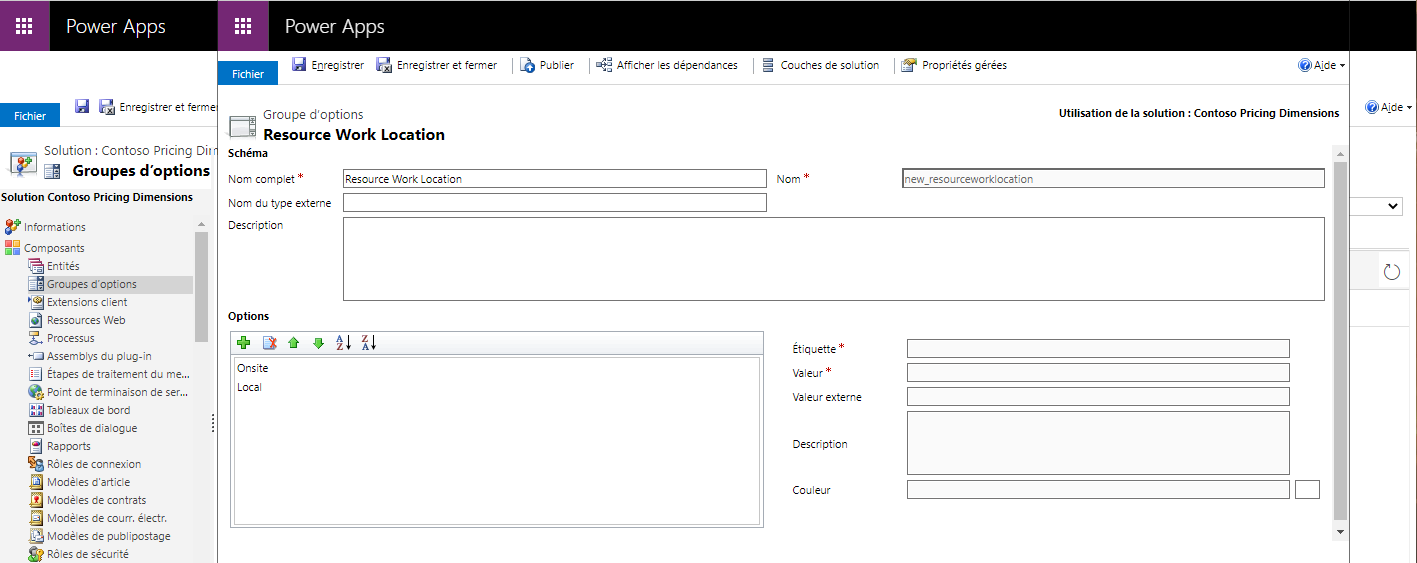Click the help question mark icon in front window
The height and width of the screenshot is (563, 1417).
pyautogui.click(x=1304, y=65)
